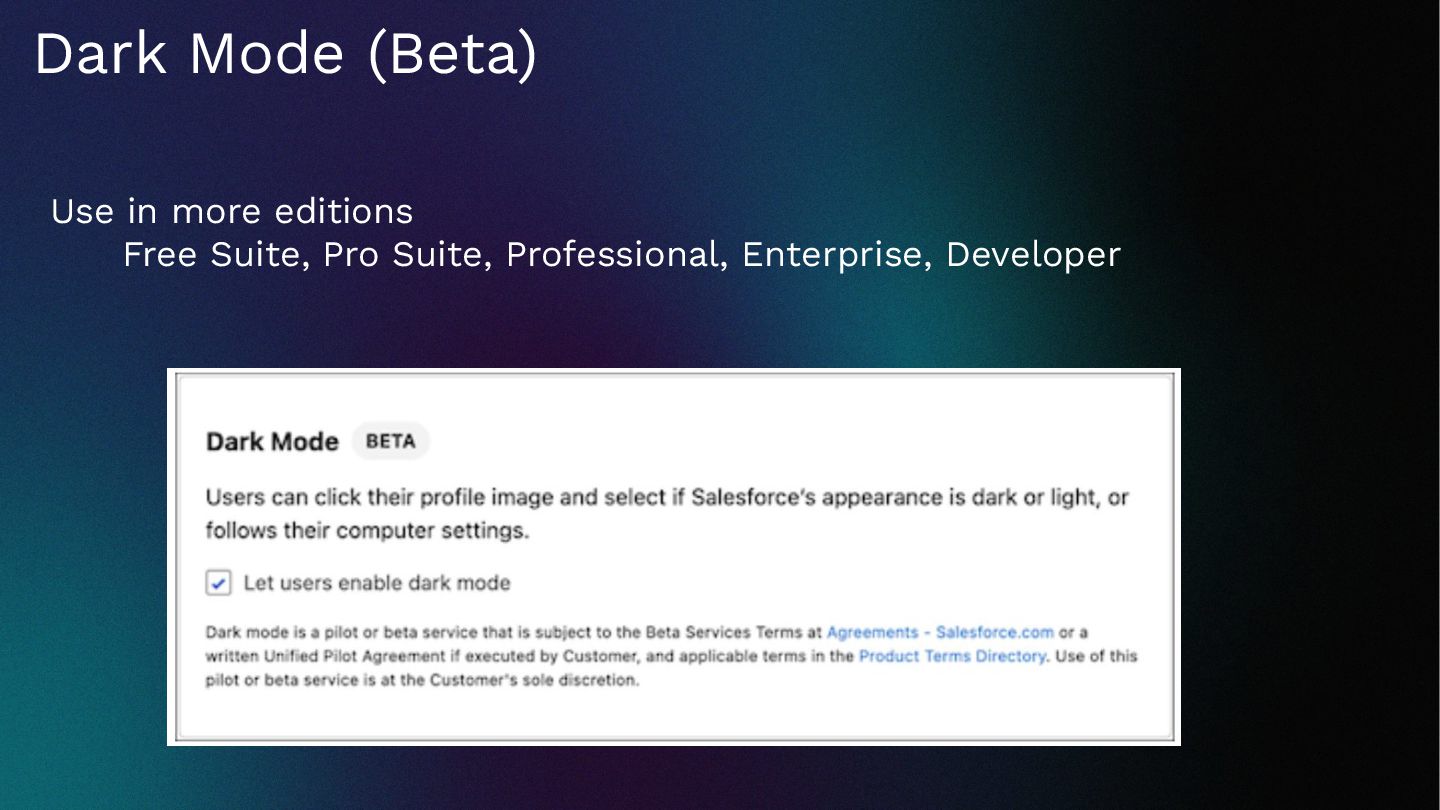Click the "Developer" edition word
The height and width of the screenshot is (810, 1440).
pos(1032,255)
